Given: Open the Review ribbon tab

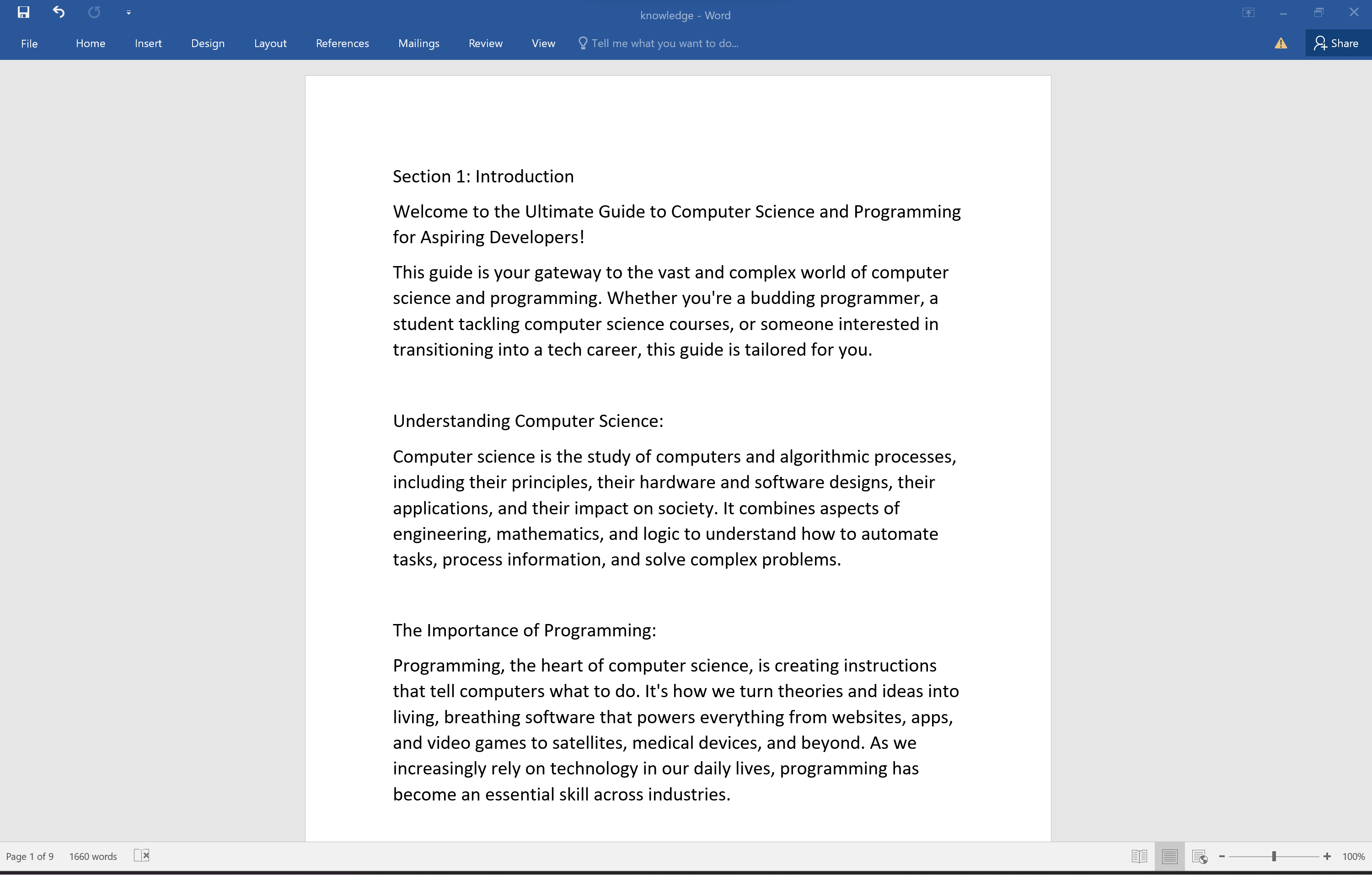Looking at the screenshot, I should (485, 43).
